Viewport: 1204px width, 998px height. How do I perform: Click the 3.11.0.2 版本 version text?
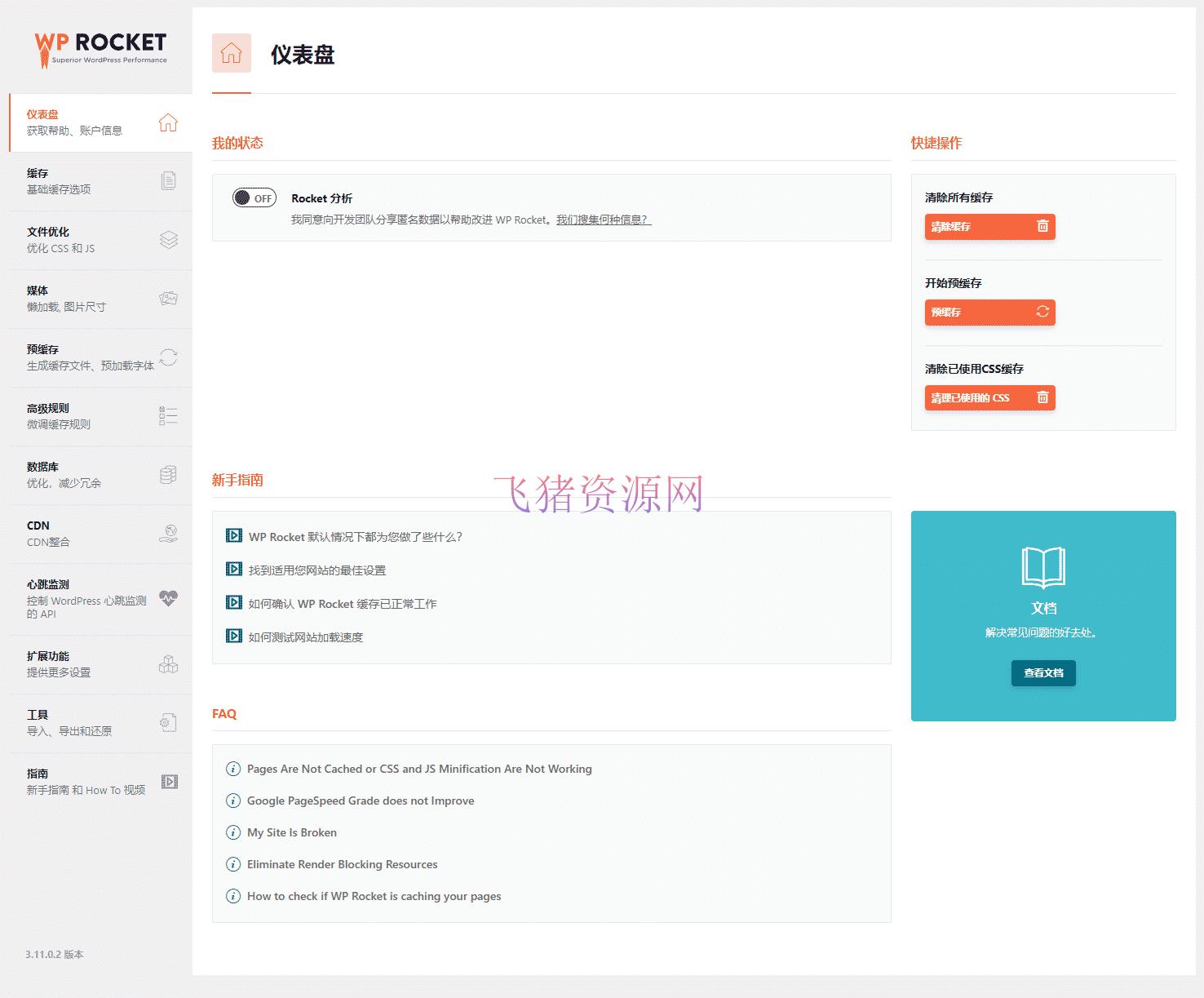[x=55, y=954]
